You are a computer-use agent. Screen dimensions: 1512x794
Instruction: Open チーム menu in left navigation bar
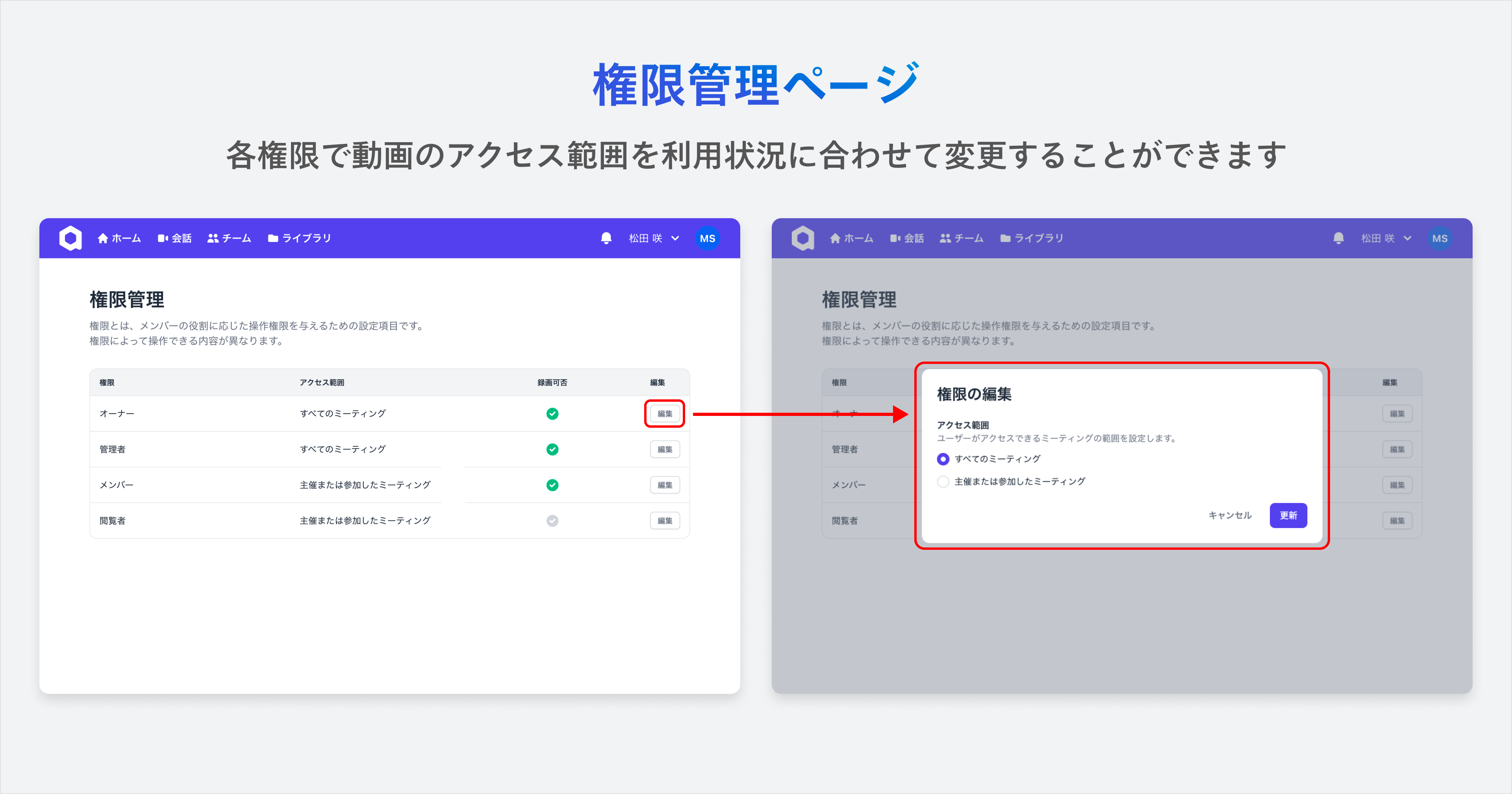point(229,238)
